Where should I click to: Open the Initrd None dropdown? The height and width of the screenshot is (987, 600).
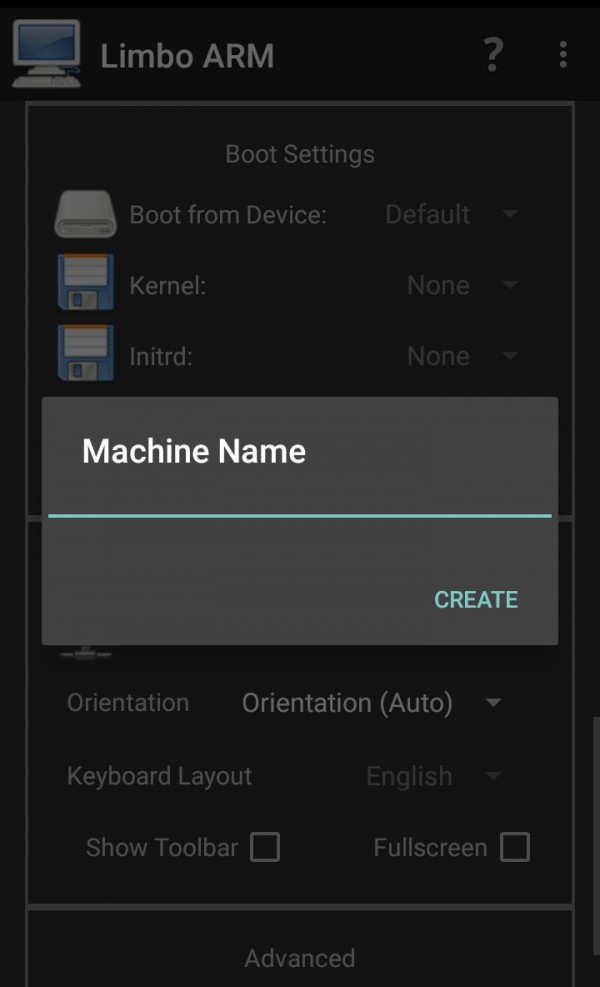click(462, 356)
